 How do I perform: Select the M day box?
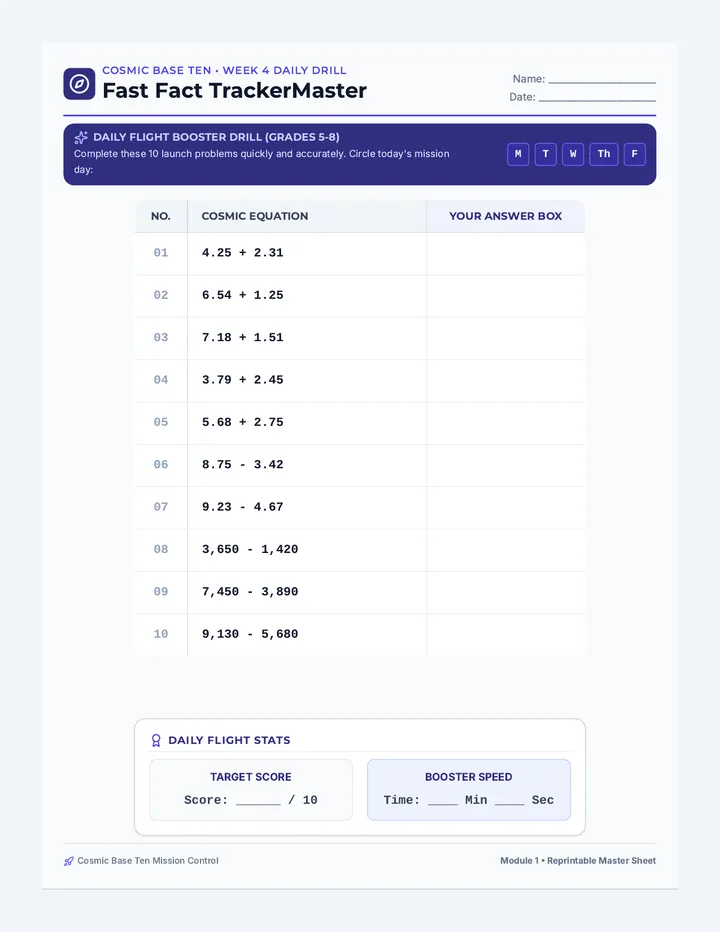click(518, 154)
